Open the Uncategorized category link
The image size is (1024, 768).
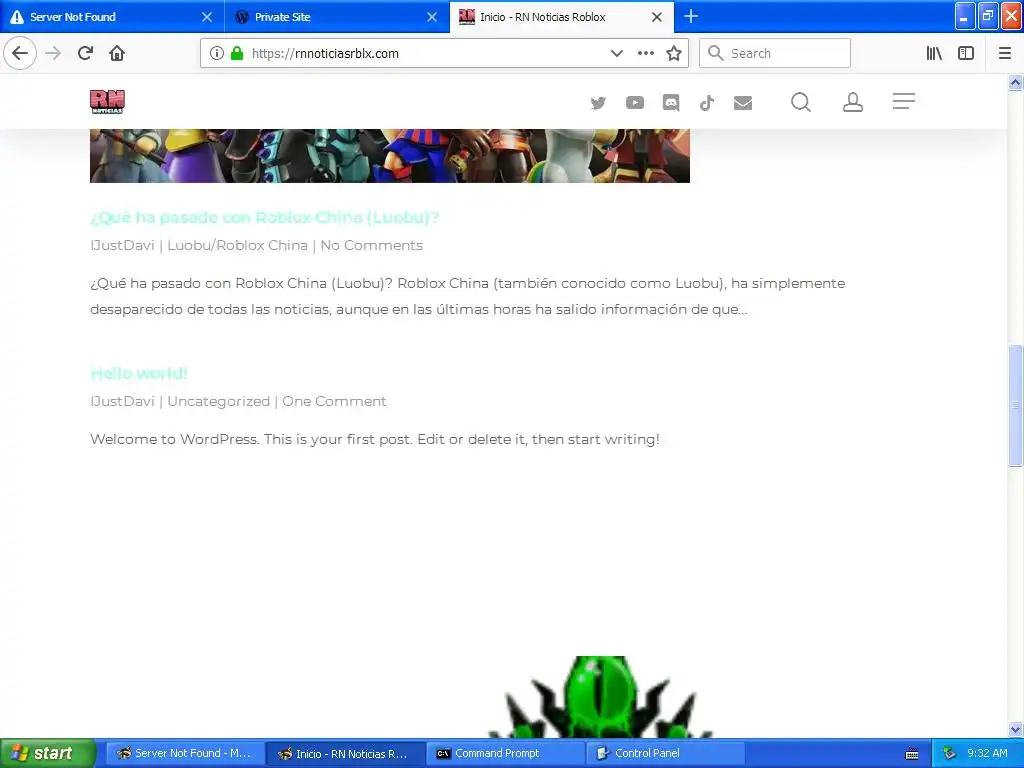tap(218, 402)
